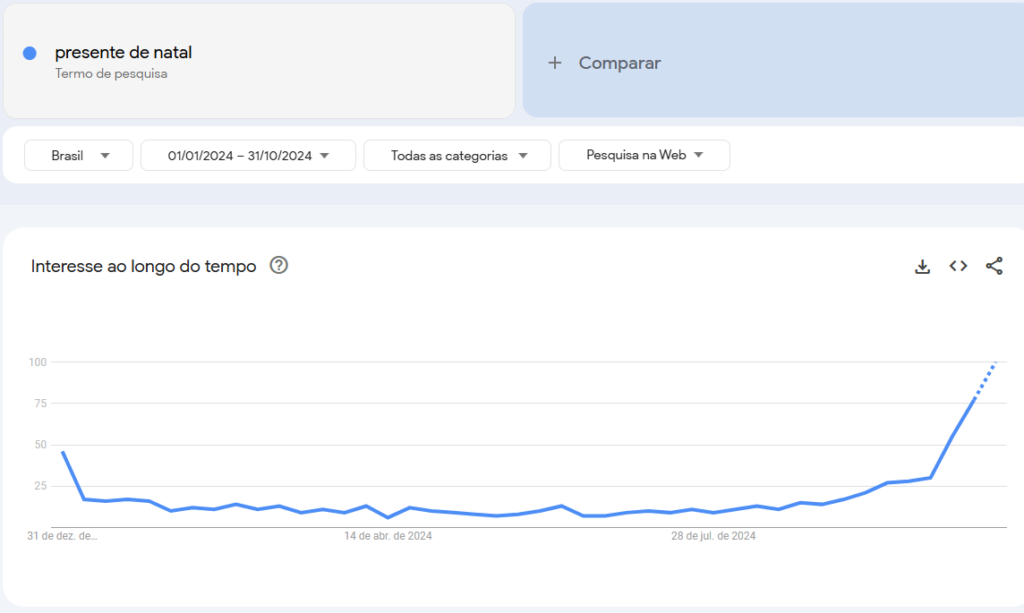Open the Todas as categorias dropdown
The height and width of the screenshot is (613, 1024).
457,155
